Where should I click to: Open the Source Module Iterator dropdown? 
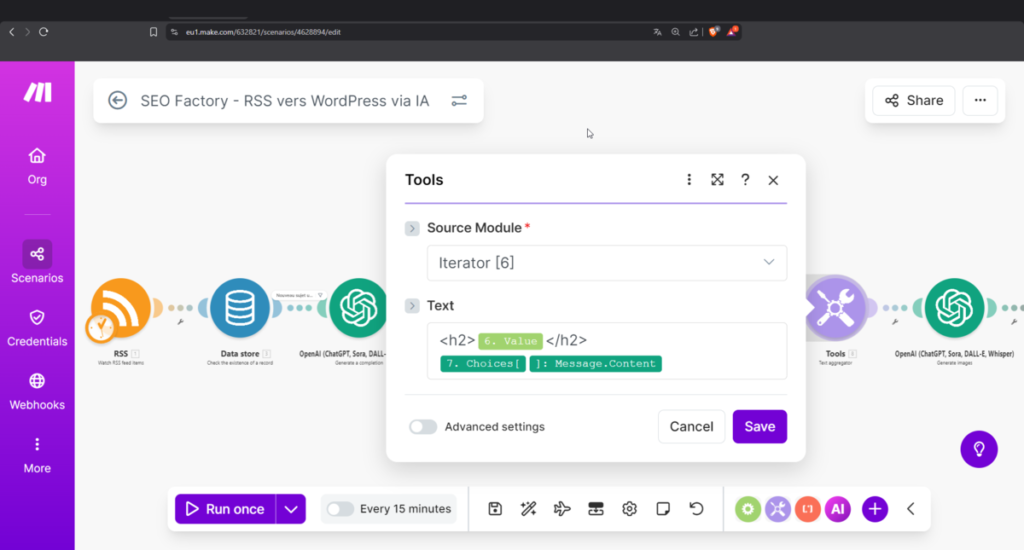click(606, 263)
